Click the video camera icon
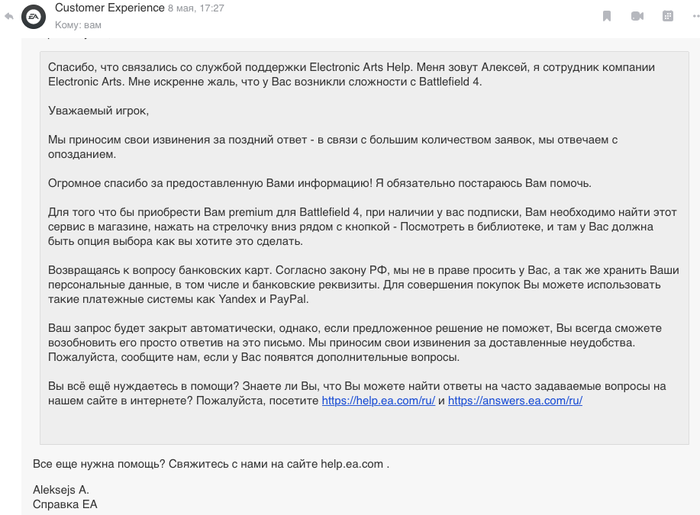The height and width of the screenshot is (515, 700). [x=637, y=16]
